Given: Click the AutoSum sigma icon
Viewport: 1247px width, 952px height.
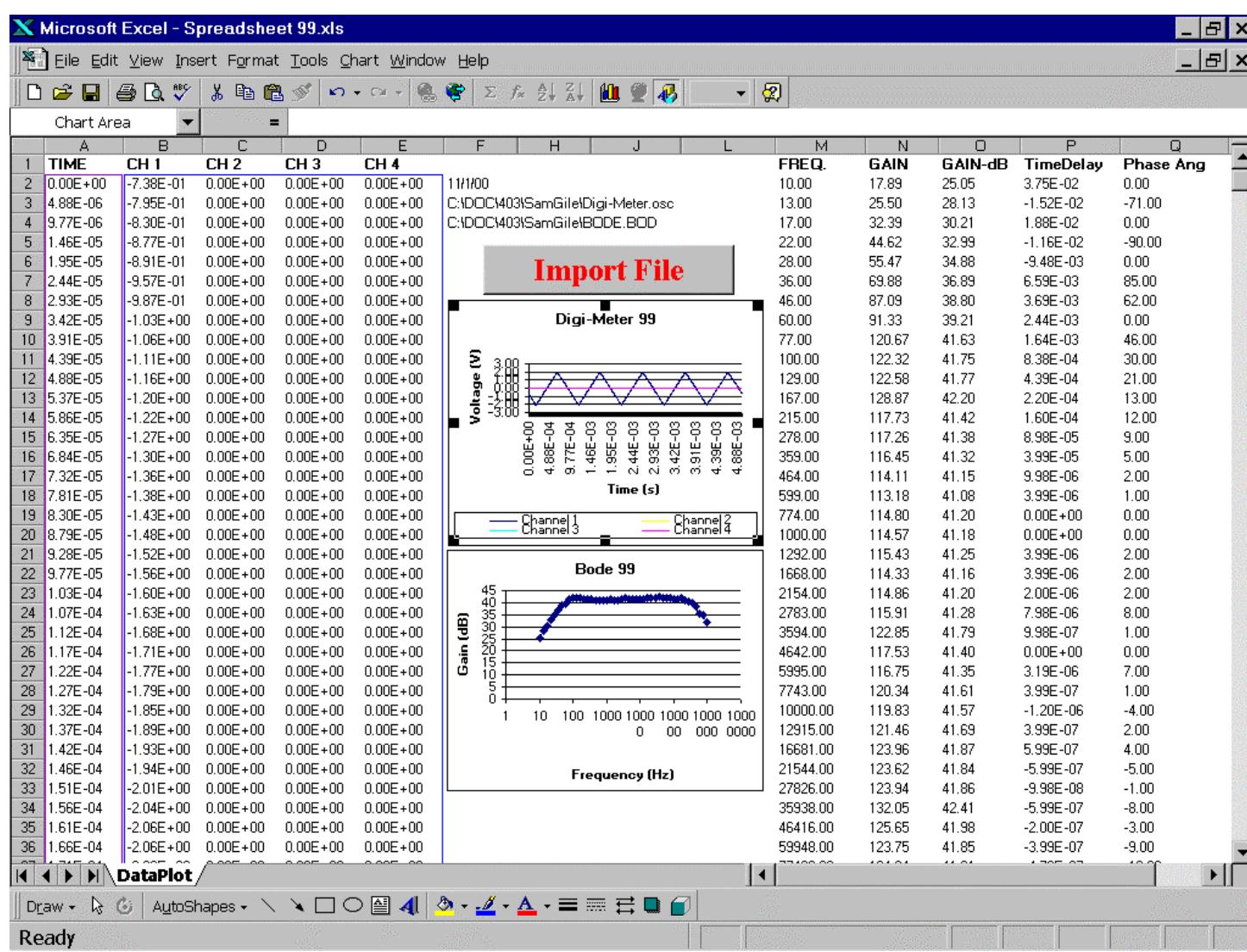Looking at the screenshot, I should point(490,91).
